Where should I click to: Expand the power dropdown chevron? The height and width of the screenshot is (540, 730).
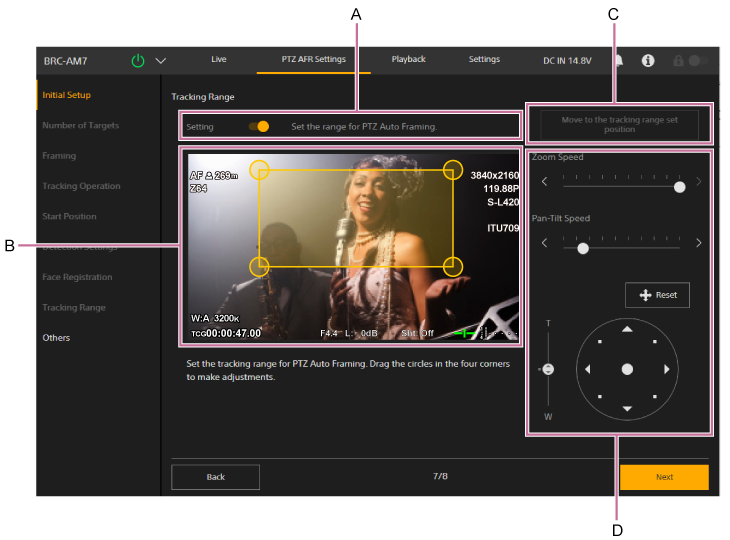[x=161, y=61]
